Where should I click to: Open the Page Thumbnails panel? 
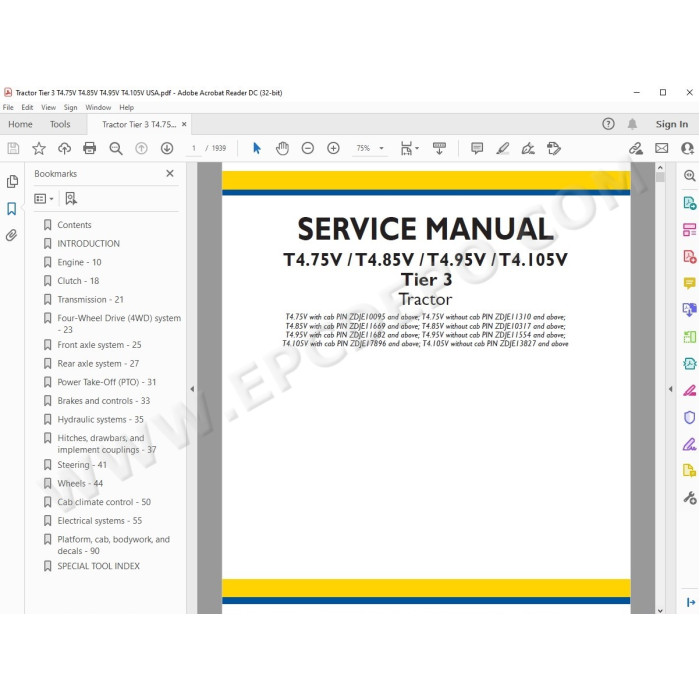(x=12, y=181)
